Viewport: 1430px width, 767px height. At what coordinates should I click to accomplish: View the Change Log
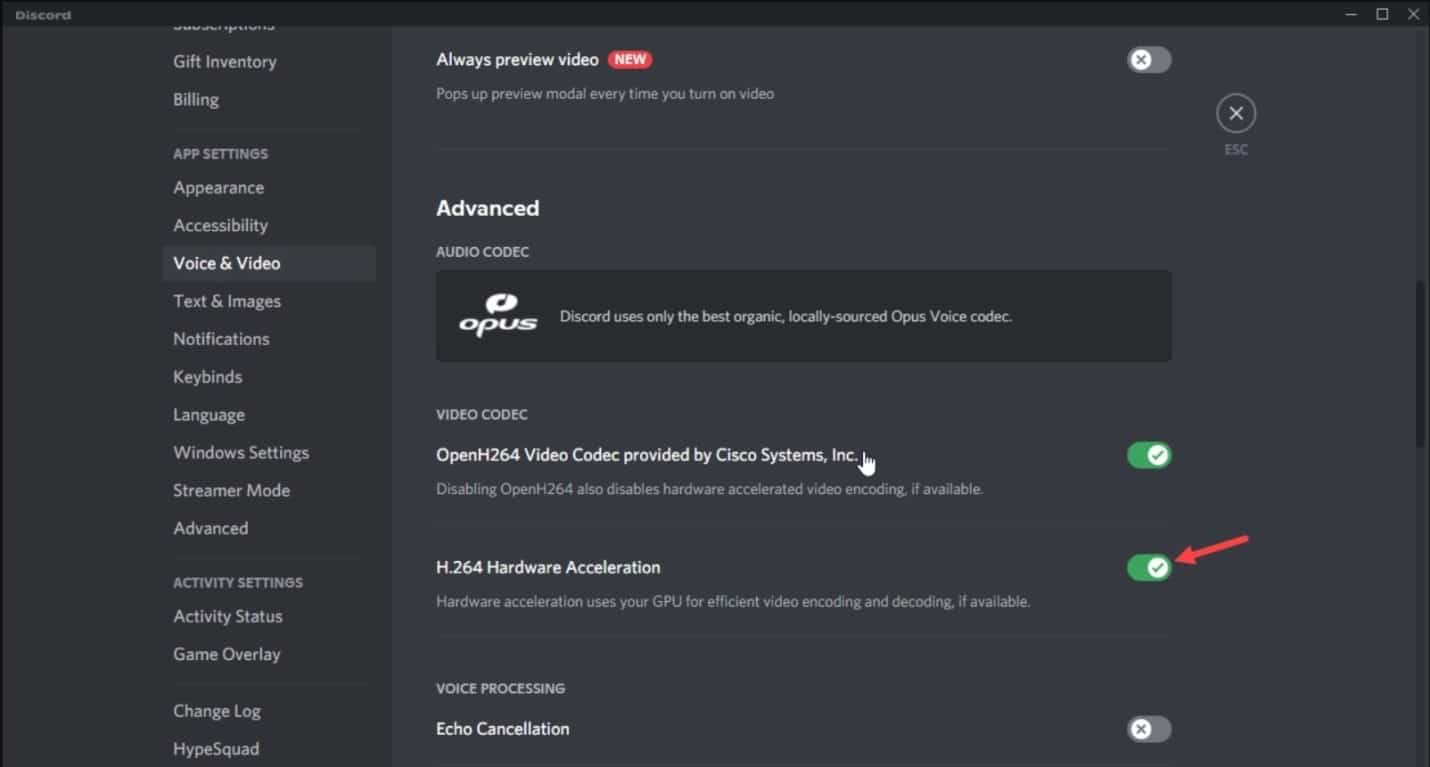pyautogui.click(x=217, y=712)
